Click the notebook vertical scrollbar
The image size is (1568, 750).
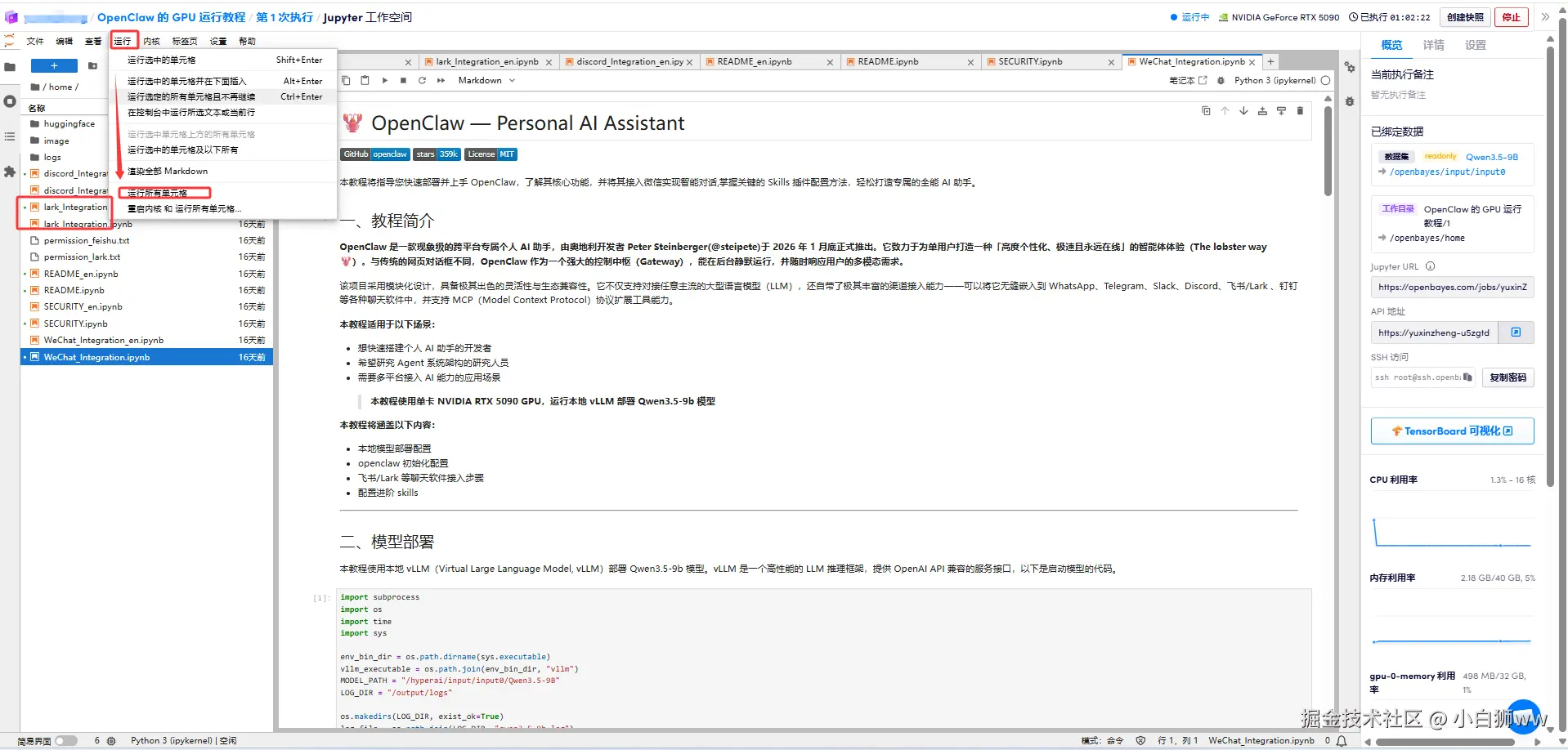click(x=1328, y=151)
